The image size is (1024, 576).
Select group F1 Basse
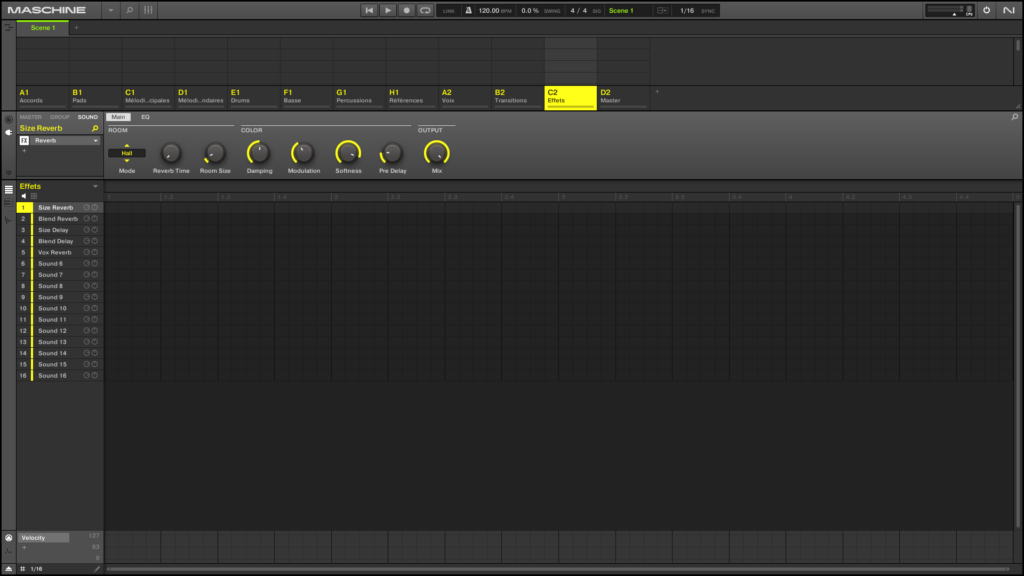306,97
